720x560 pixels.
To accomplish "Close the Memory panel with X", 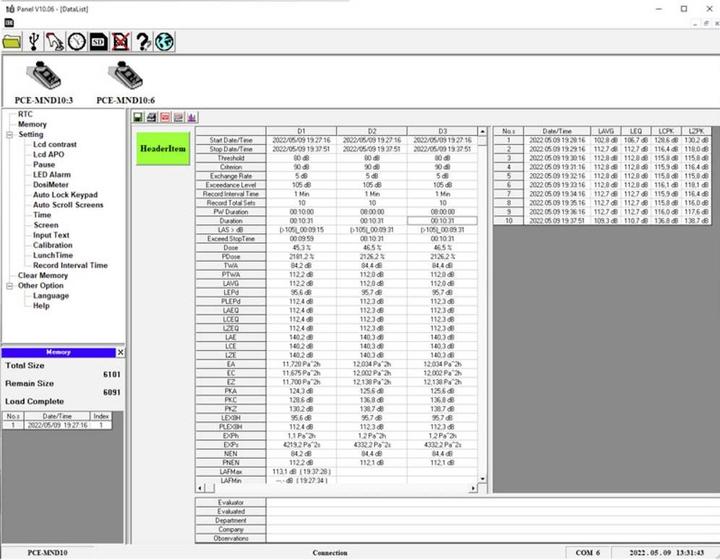I will click(x=120, y=352).
